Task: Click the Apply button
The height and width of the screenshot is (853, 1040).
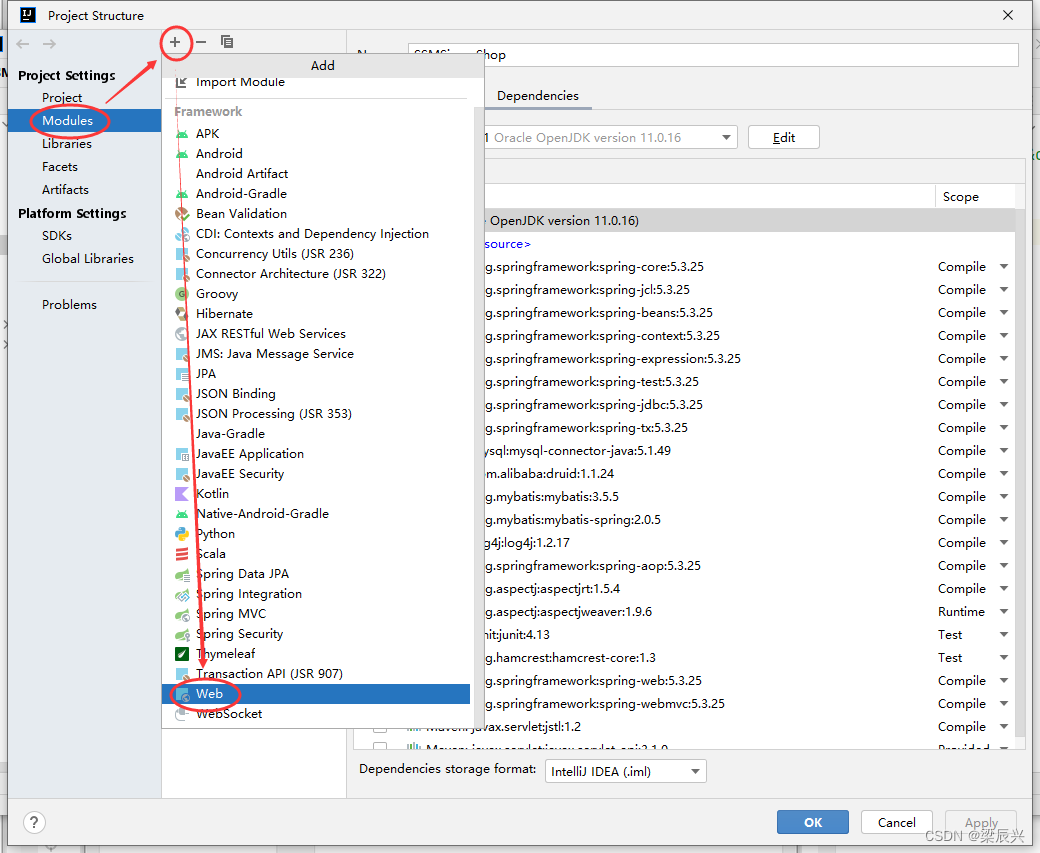Action: (x=981, y=822)
